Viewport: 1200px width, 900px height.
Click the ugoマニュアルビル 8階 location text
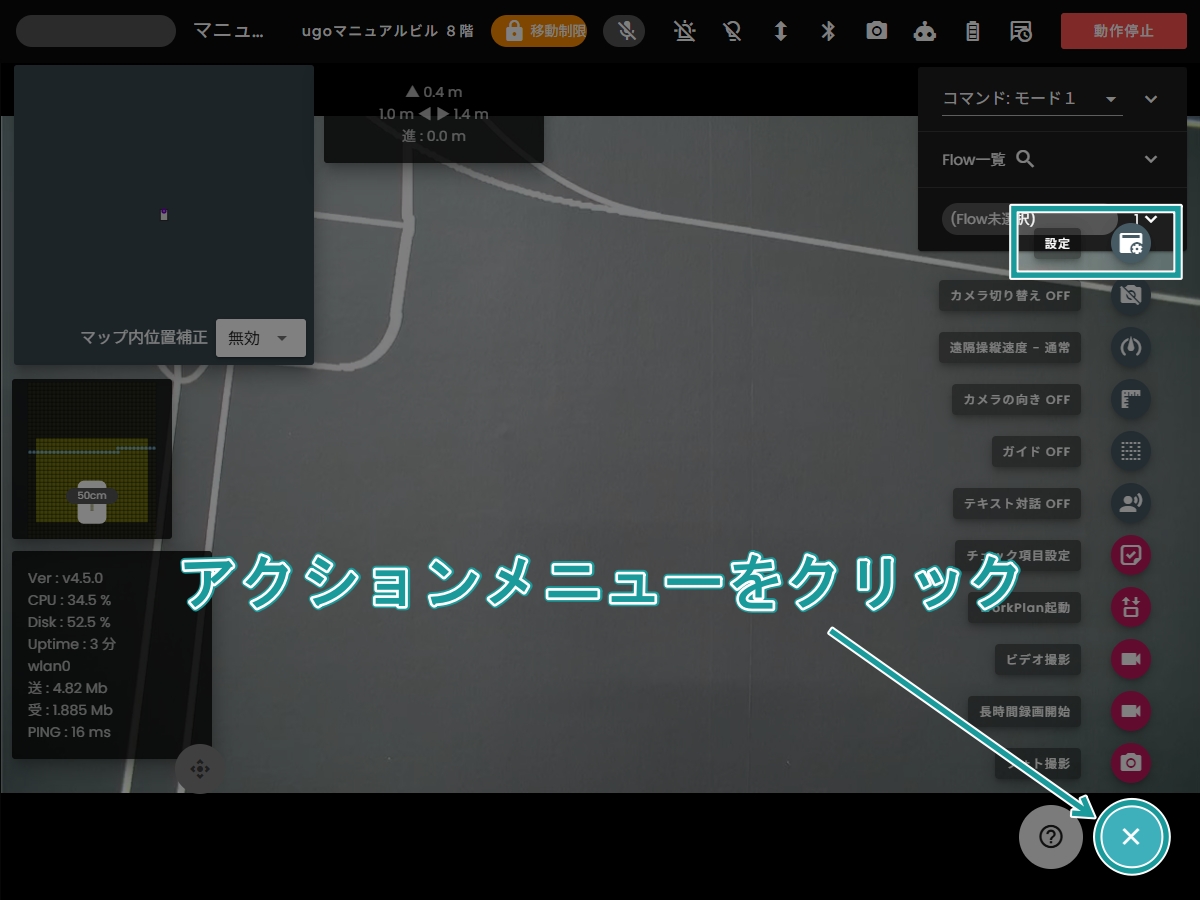pyautogui.click(x=387, y=31)
